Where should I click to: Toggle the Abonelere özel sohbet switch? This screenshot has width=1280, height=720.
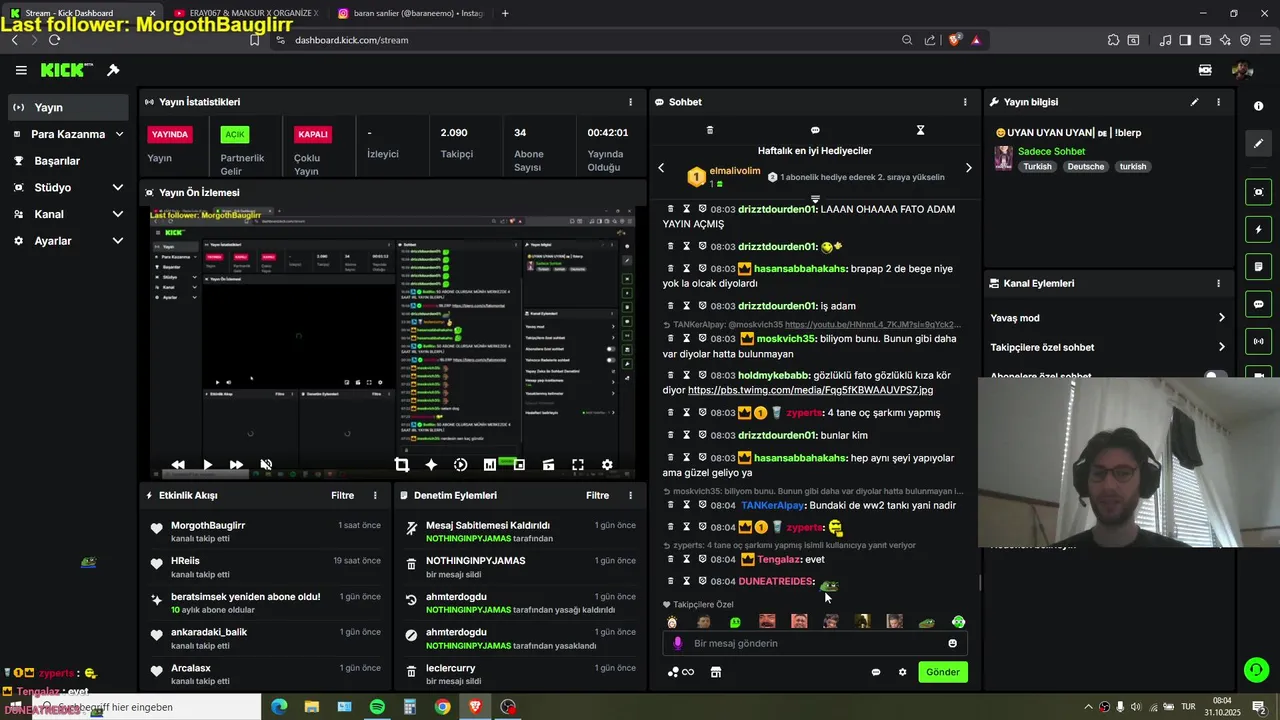pyautogui.click(x=1215, y=376)
